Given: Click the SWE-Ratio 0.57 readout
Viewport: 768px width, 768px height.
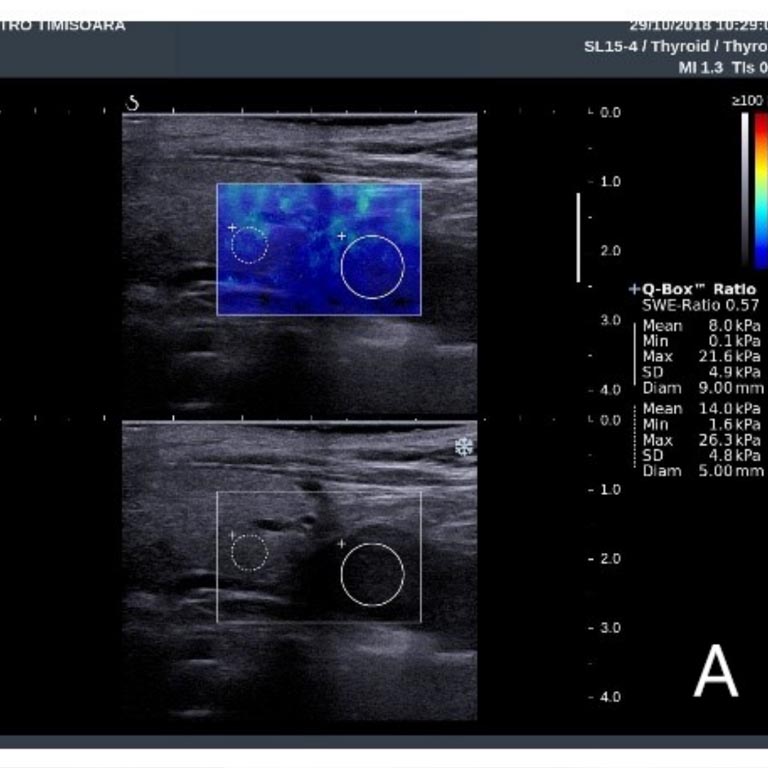Looking at the screenshot, I should 700,305.
